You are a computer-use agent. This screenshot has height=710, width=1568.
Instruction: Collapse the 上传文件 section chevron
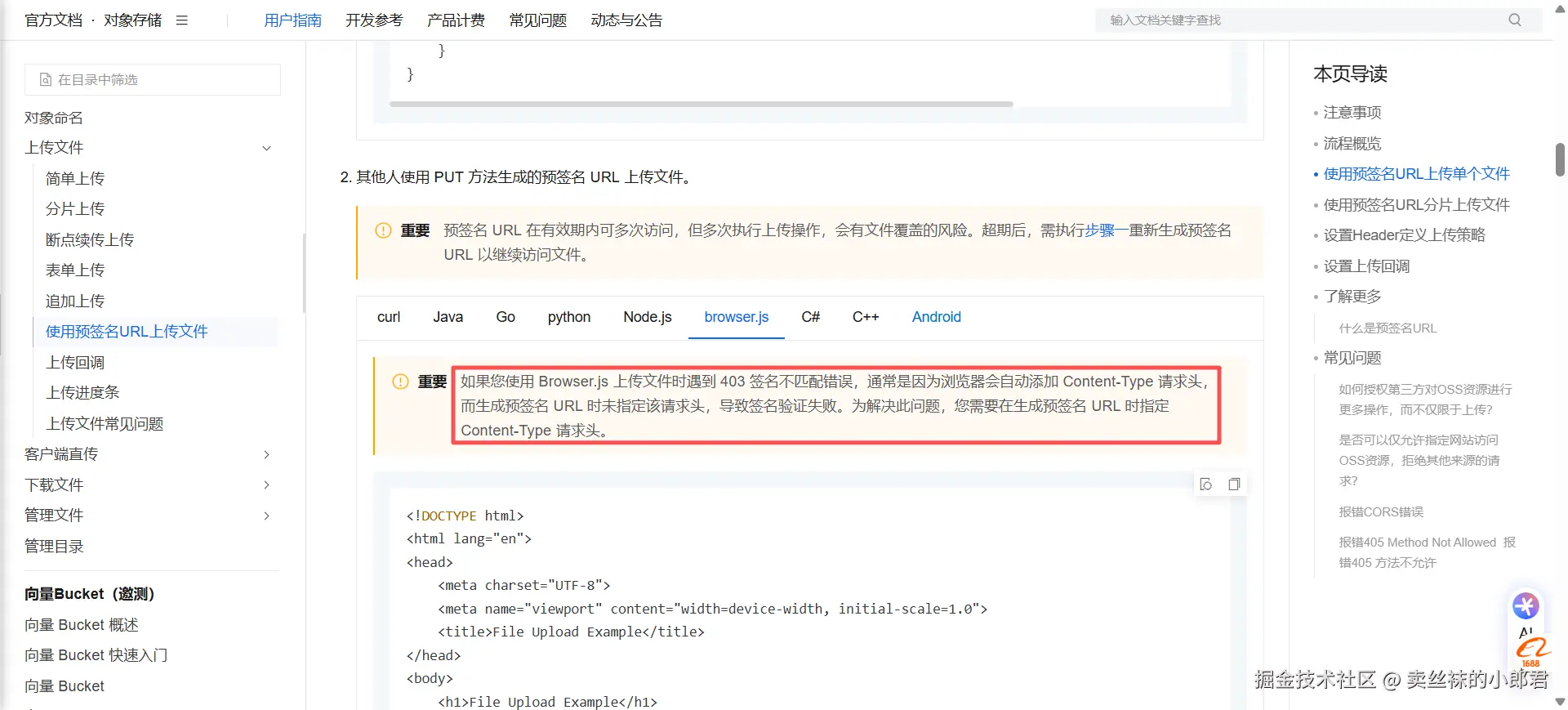[x=266, y=148]
